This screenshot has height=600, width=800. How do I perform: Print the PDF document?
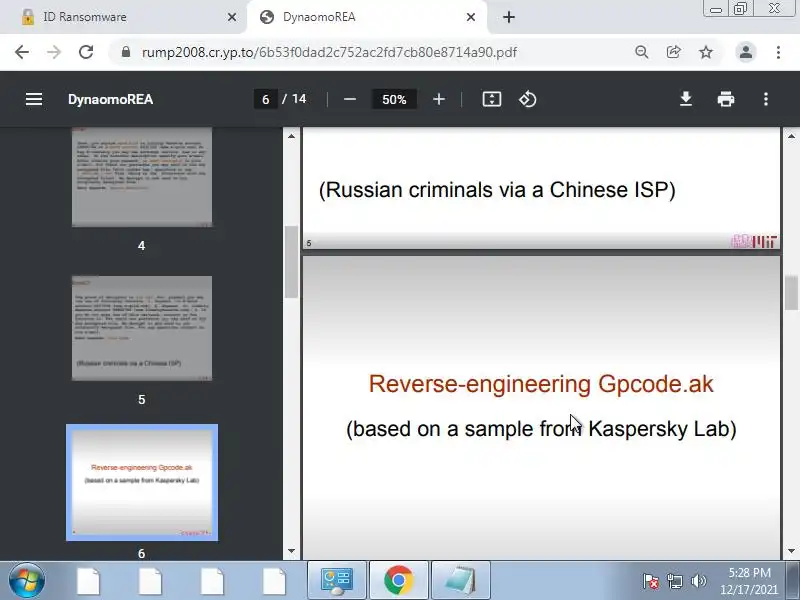(x=726, y=99)
